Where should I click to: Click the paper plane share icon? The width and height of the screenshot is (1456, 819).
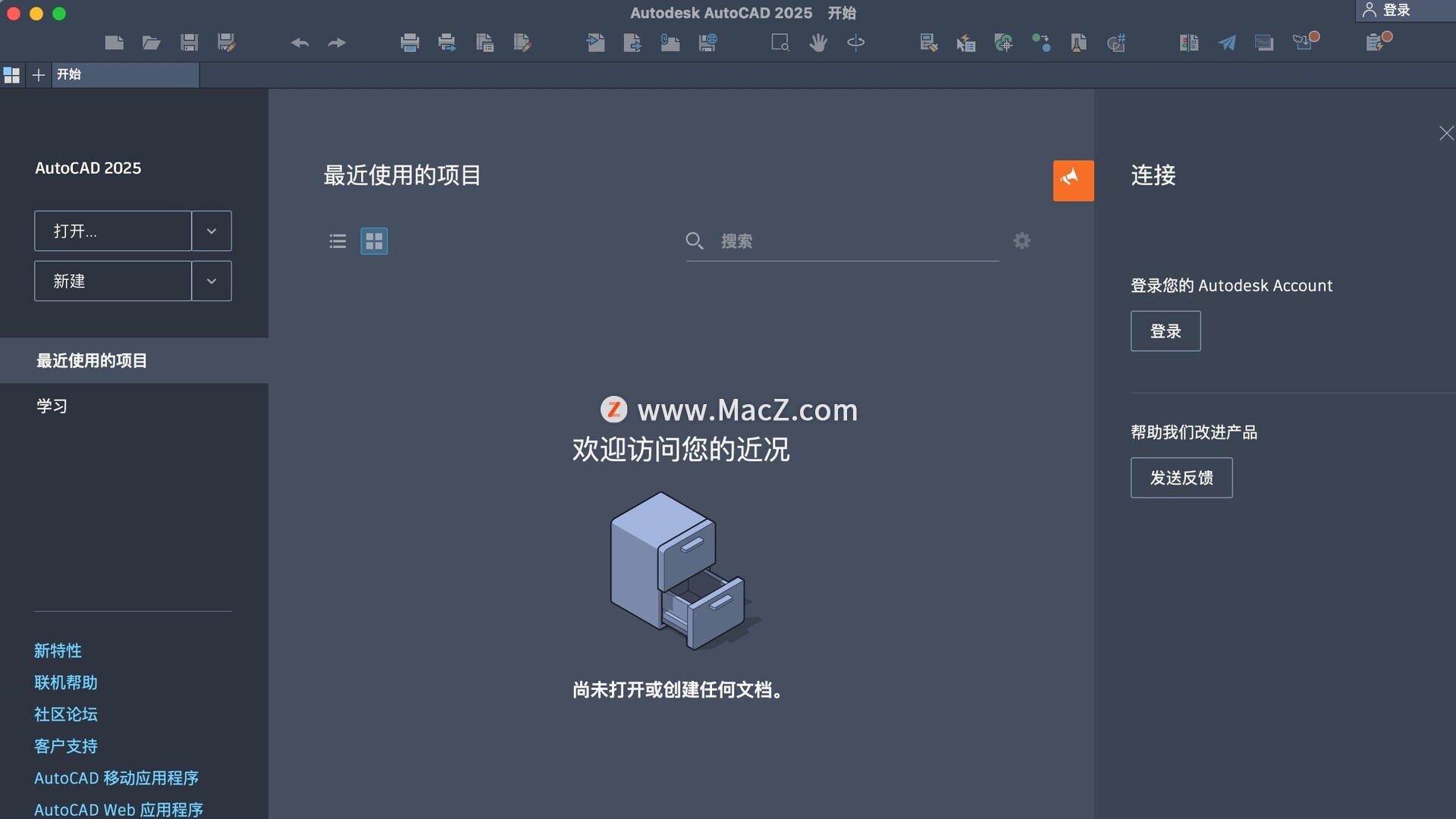[x=1226, y=42]
